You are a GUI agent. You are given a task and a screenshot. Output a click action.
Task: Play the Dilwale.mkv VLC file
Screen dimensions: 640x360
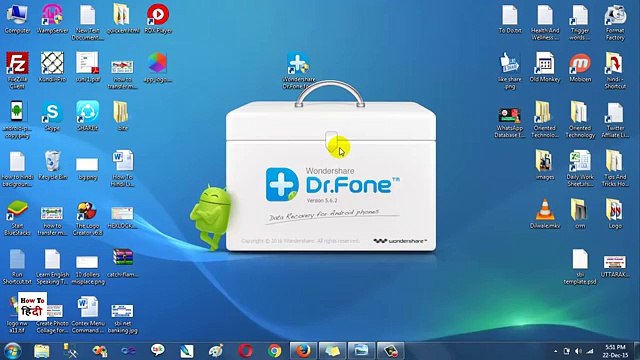[545, 214]
